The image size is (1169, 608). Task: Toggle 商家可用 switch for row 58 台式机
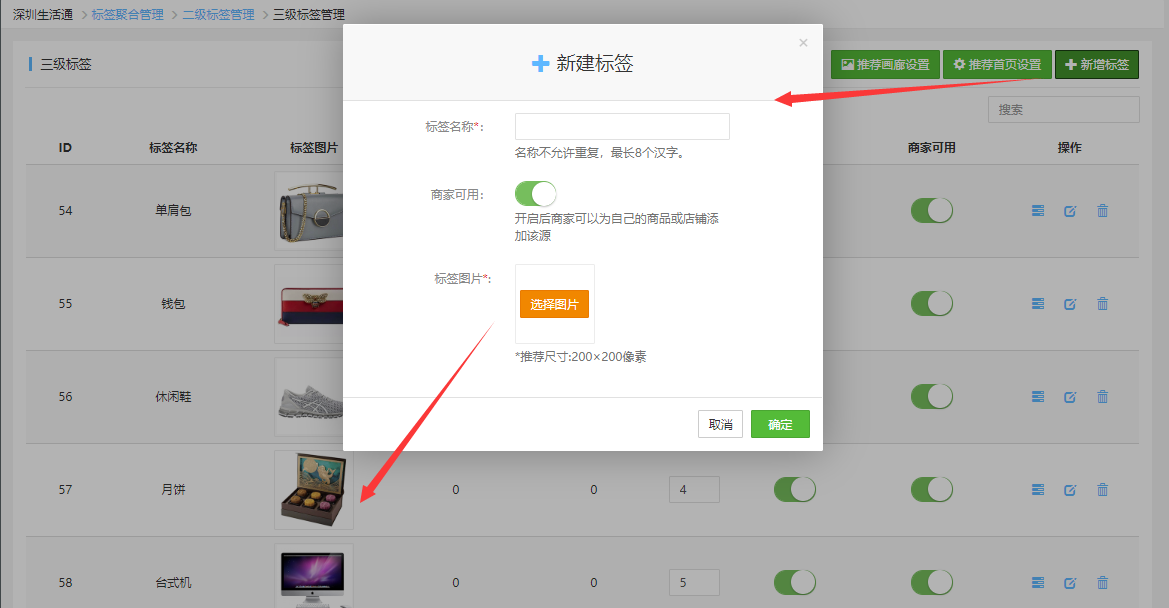click(931, 583)
